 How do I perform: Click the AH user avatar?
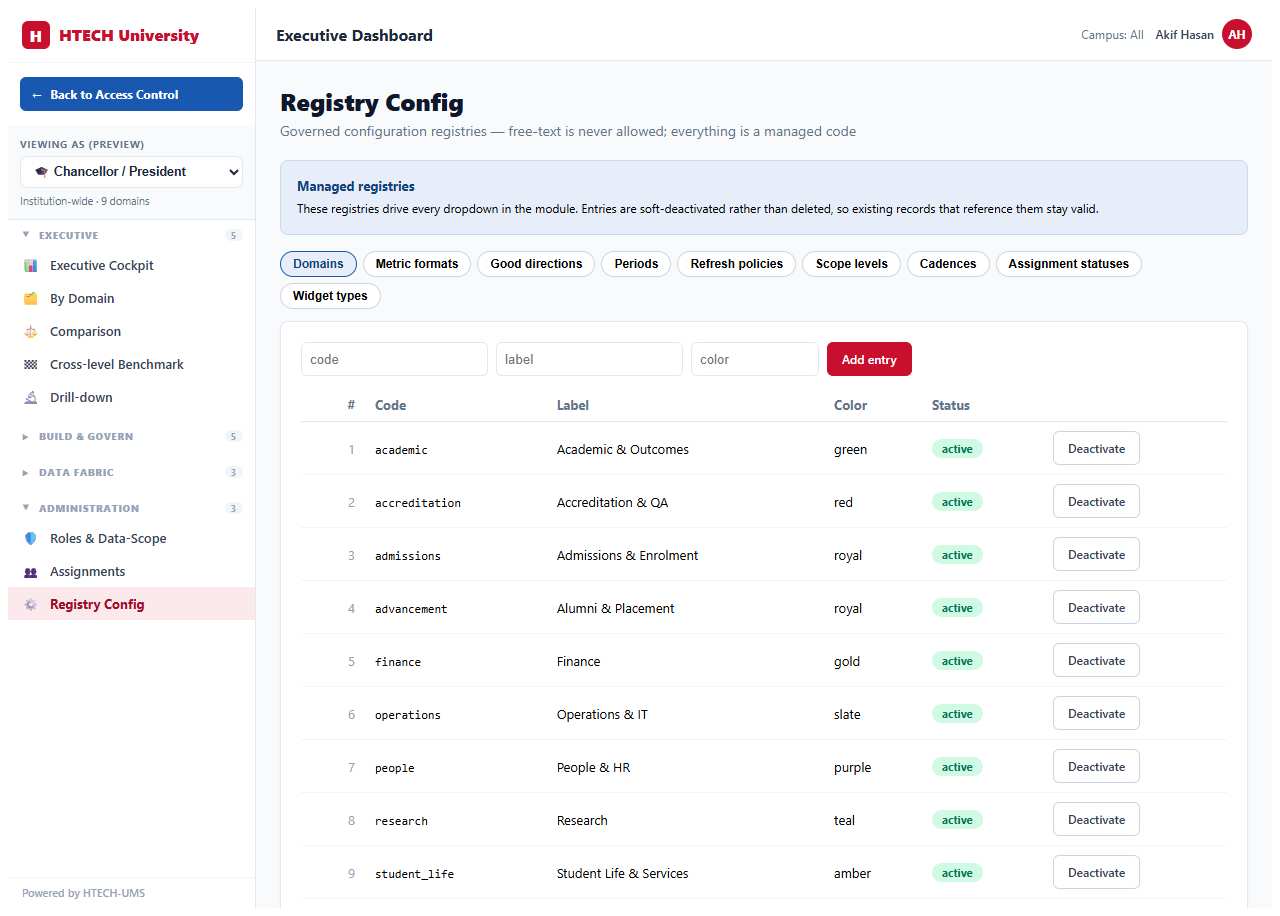1237,35
